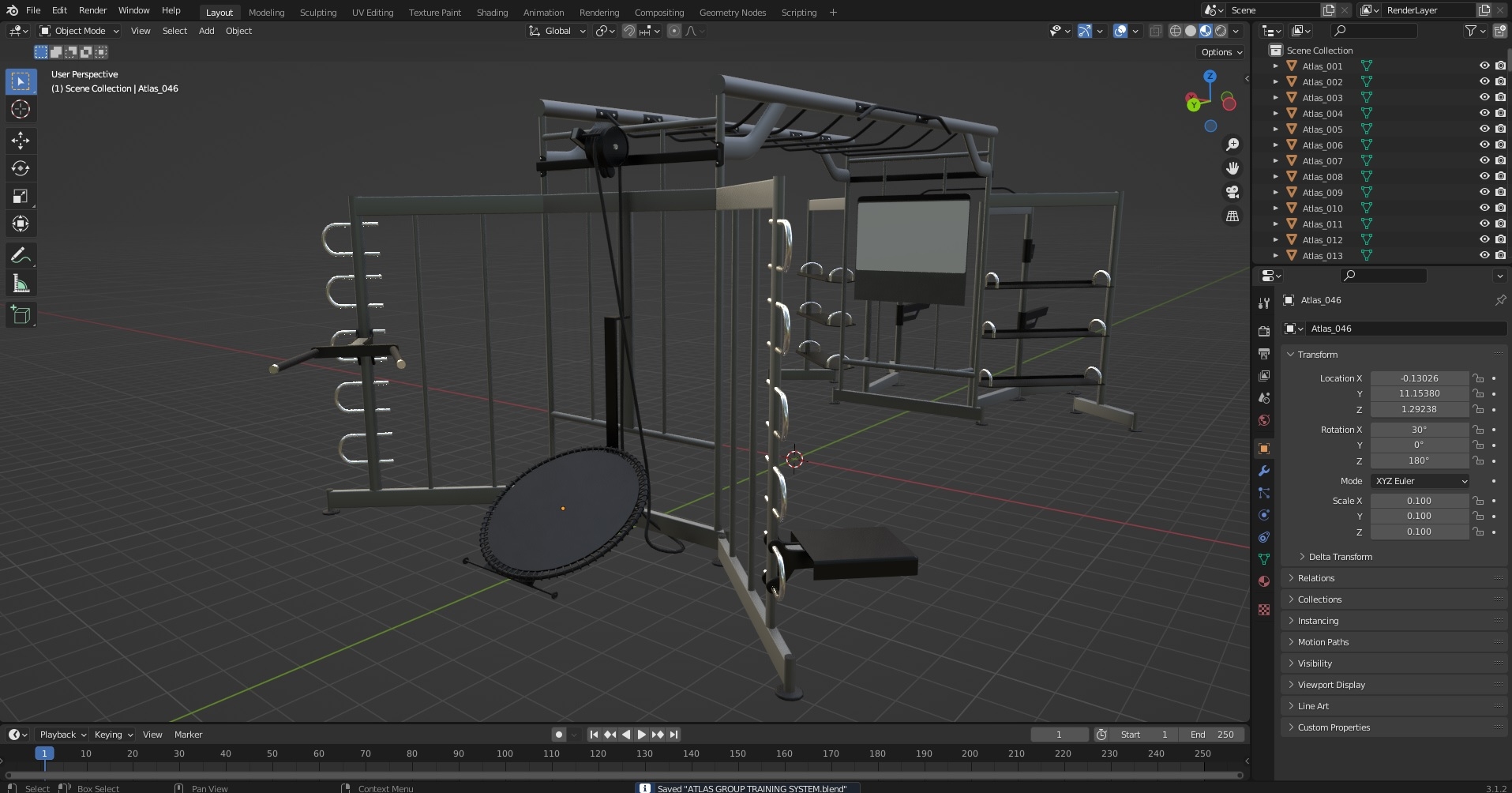Viewport: 1512px width, 793px height.
Task: Disable Atlas_003 in renders via camera icon
Action: (1500, 98)
